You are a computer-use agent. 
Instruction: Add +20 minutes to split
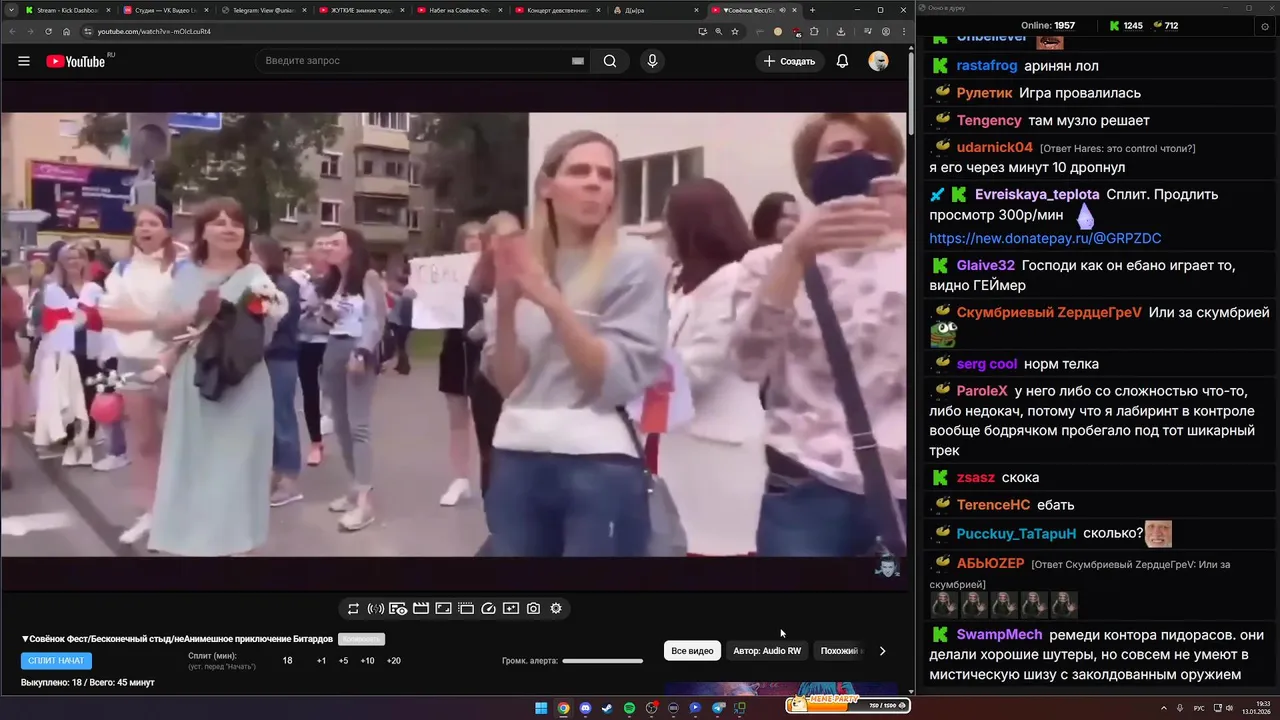tap(393, 661)
